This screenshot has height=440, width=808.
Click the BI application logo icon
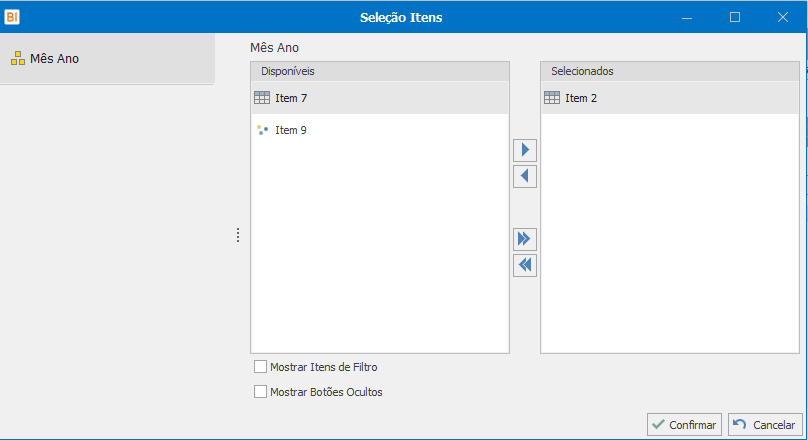point(12,16)
